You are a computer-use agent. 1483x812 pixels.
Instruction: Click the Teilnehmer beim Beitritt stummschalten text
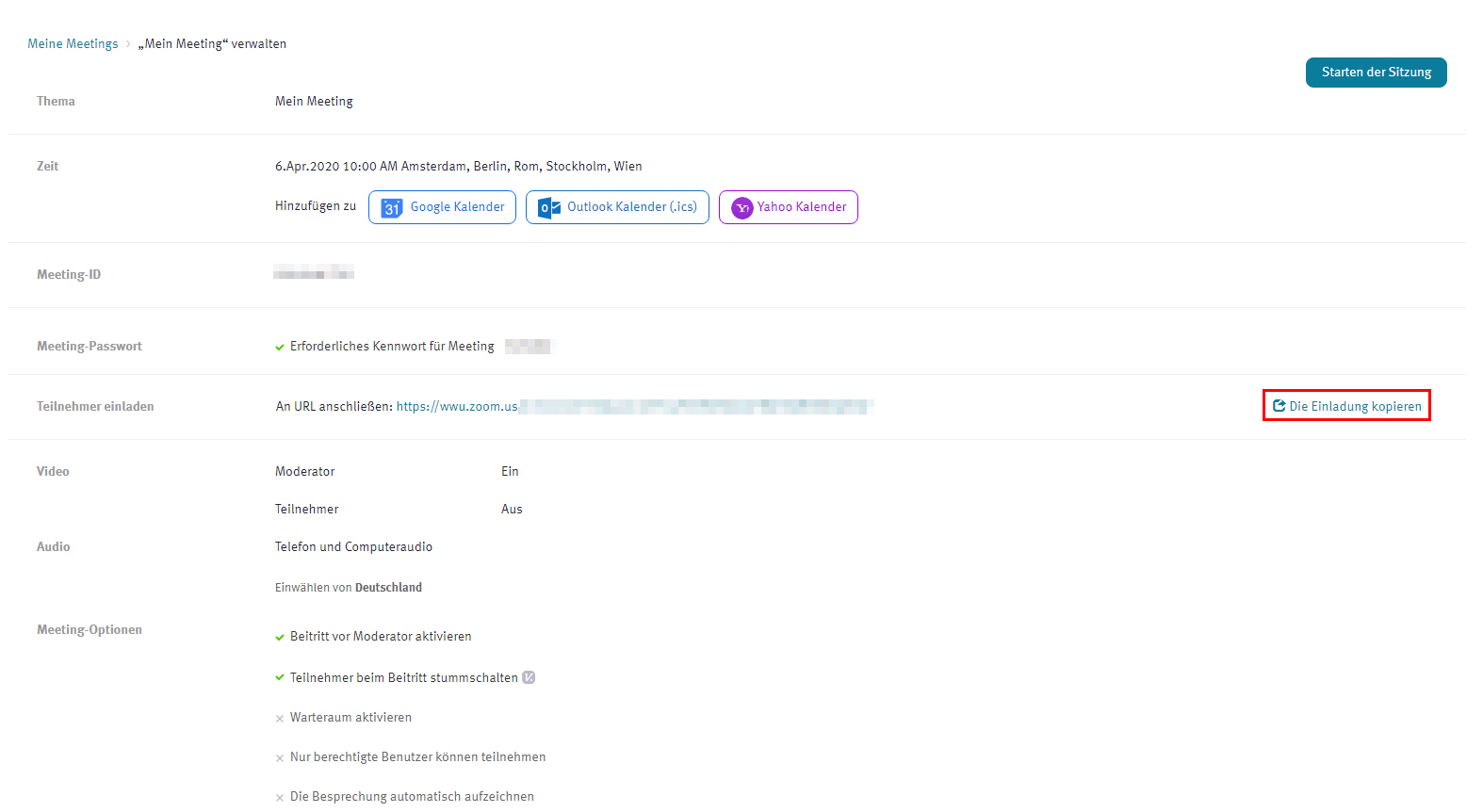tap(404, 677)
